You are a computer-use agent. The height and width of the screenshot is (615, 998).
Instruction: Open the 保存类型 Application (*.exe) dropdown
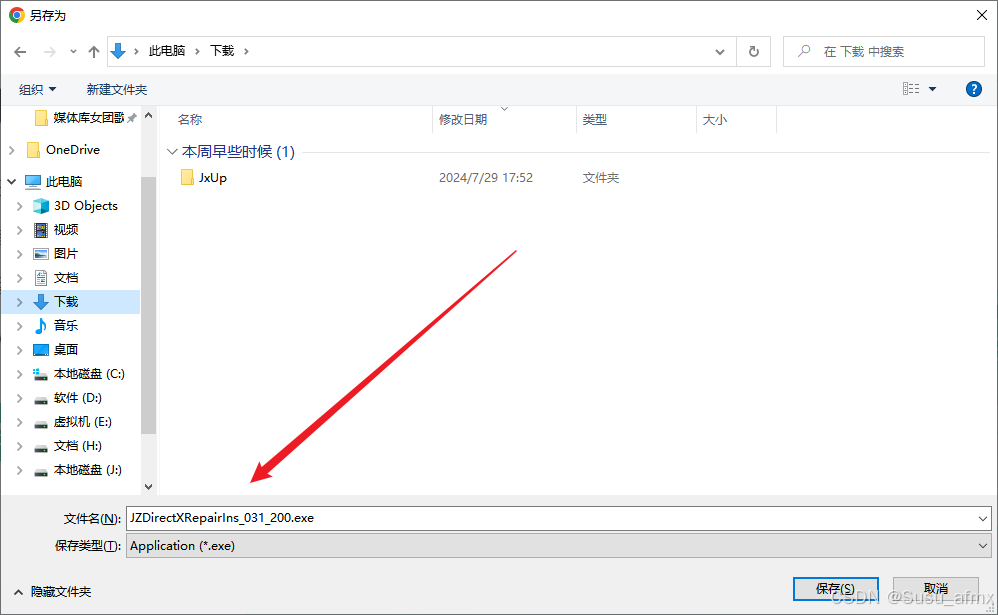click(x=559, y=546)
